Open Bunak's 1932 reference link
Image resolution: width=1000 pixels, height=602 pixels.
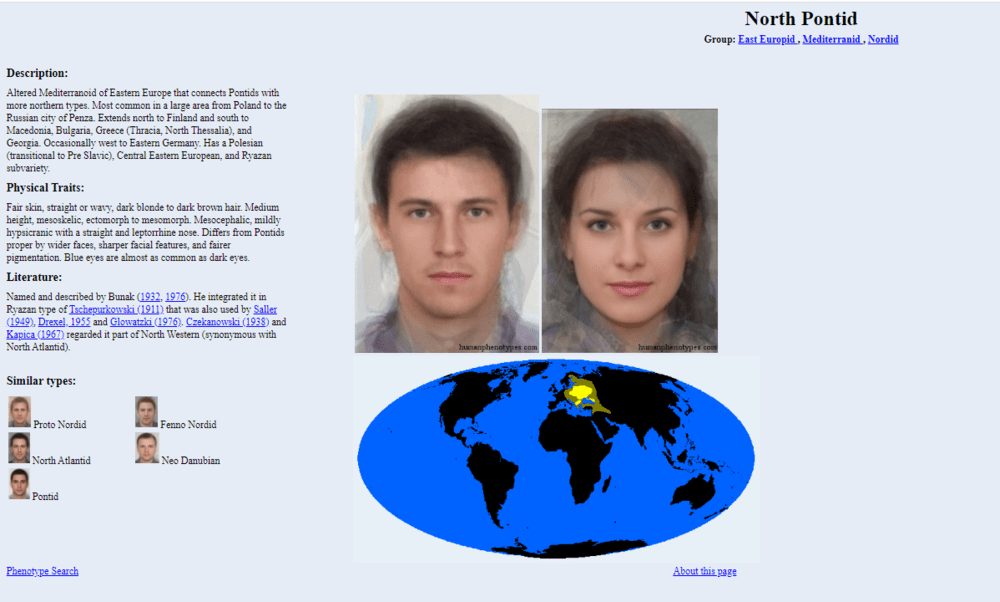[149, 297]
